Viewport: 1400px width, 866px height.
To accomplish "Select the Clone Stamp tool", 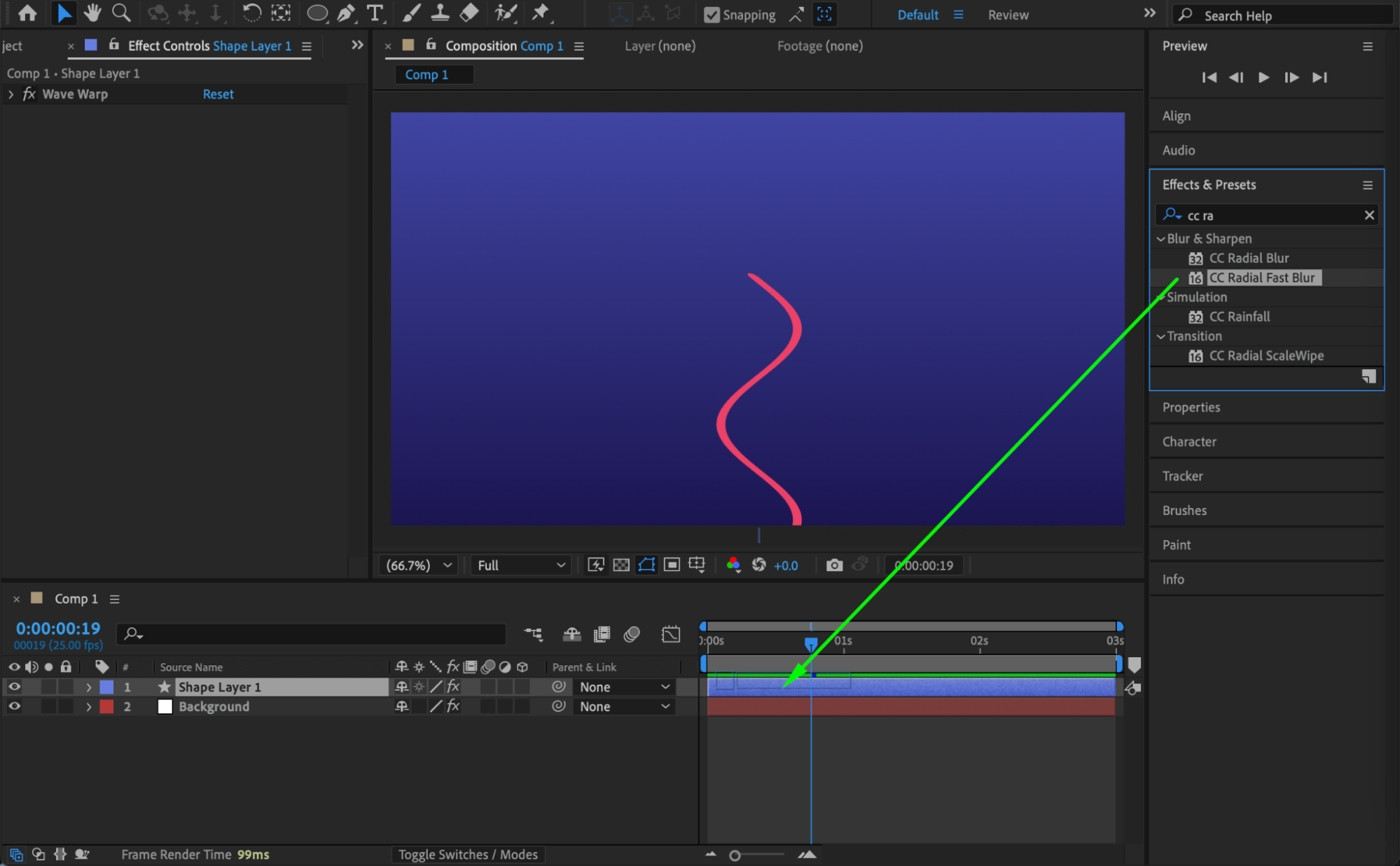I will [440, 13].
